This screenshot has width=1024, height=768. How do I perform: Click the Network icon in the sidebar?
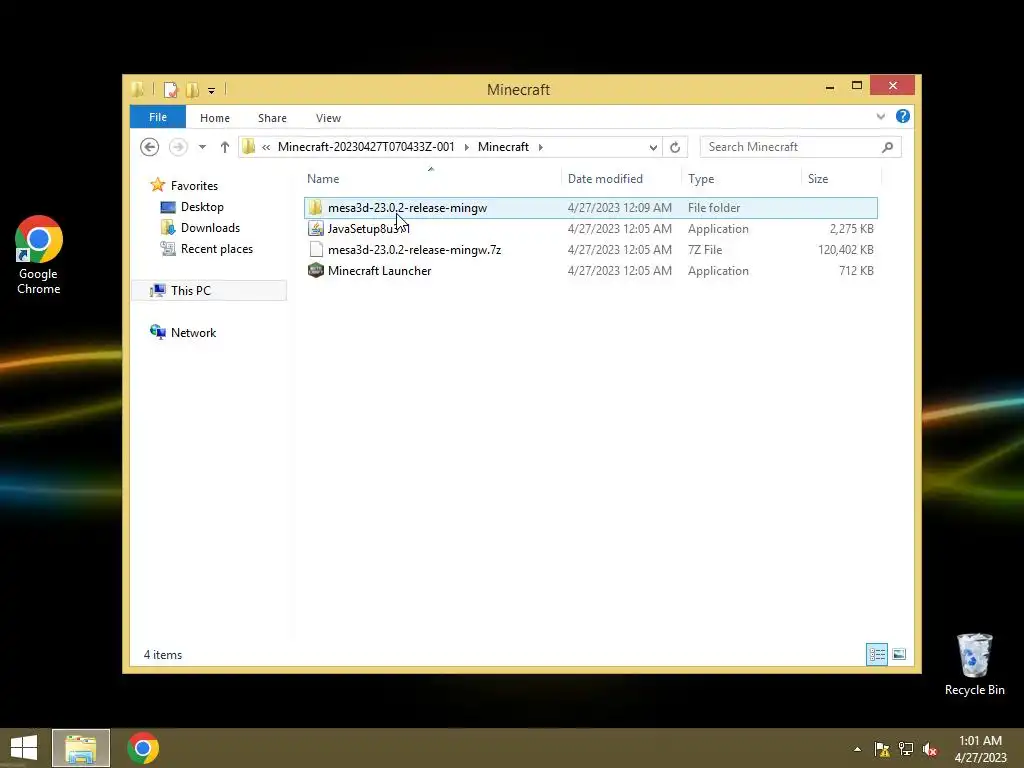pos(157,332)
